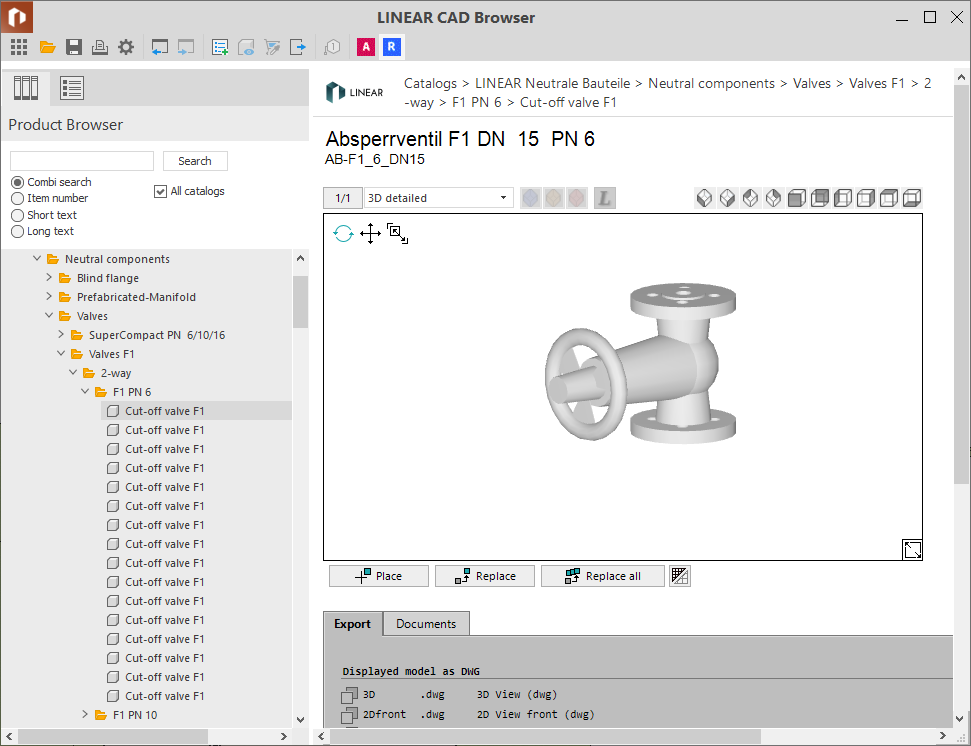Maximize preview with corner expand icon
The width and height of the screenshot is (971, 746).
[x=912, y=549]
